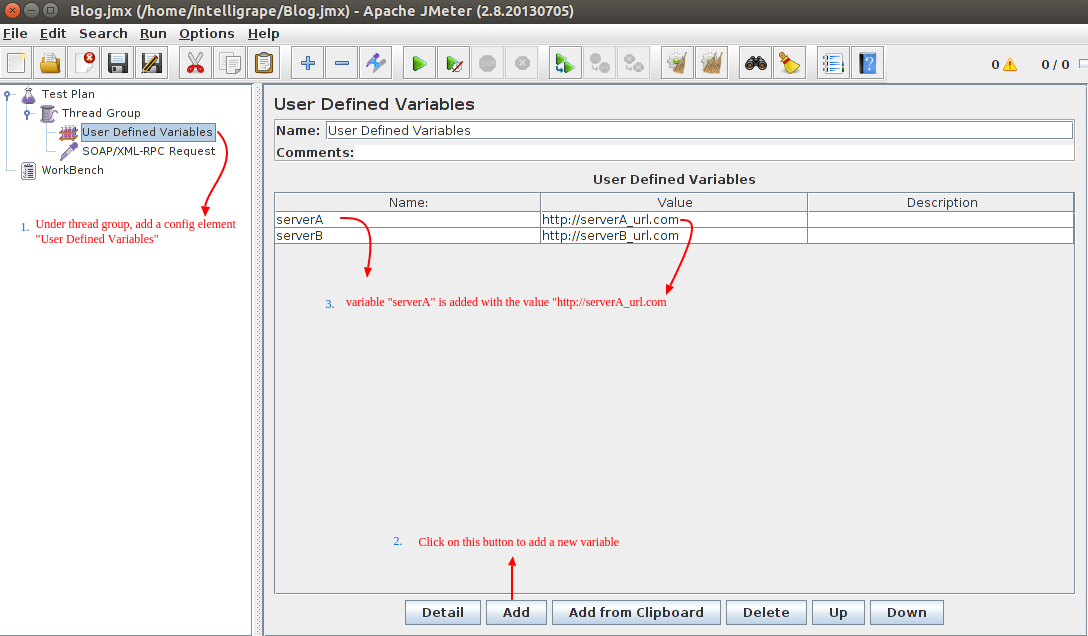Viewport: 1088px width, 636px height.
Task: Select Test Plan in the tree
Action: 68,94
